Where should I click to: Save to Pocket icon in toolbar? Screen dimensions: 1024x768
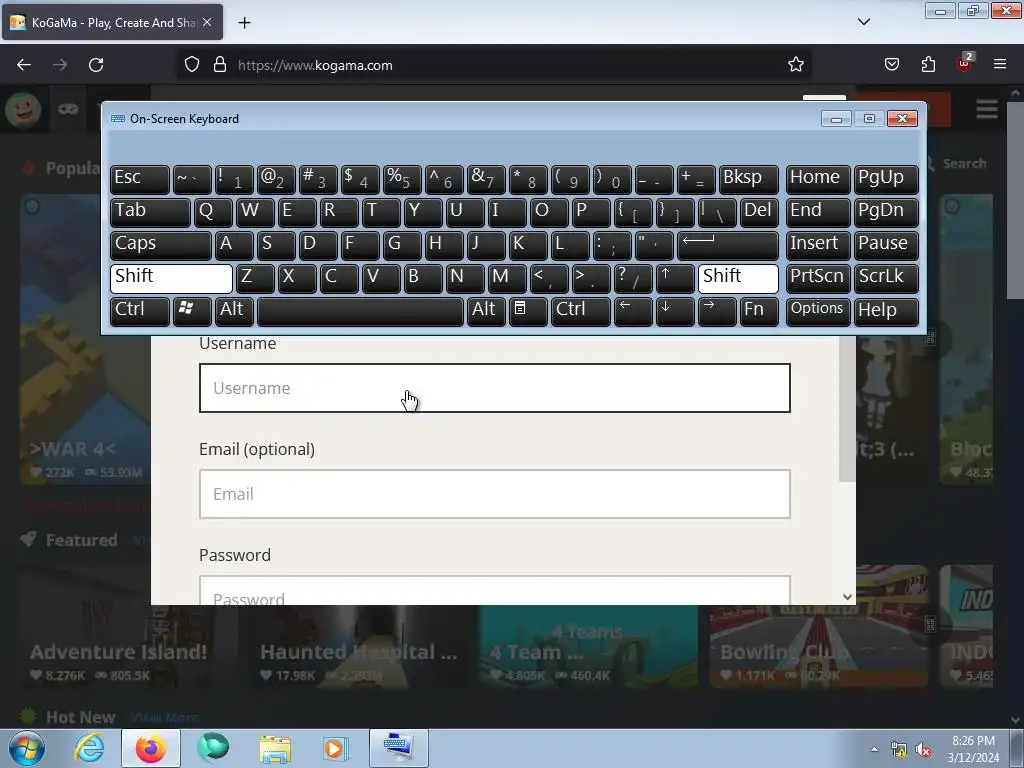pos(891,65)
